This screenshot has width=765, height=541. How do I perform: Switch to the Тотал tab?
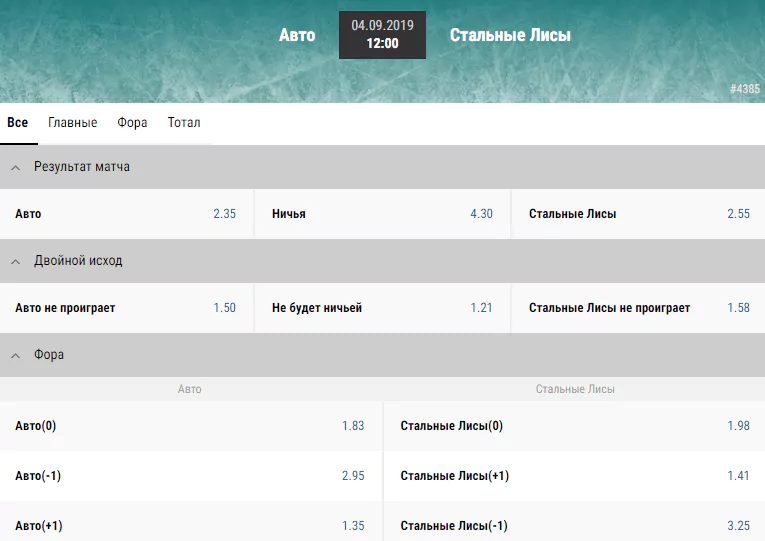pyautogui.click(x=184, y=123)
